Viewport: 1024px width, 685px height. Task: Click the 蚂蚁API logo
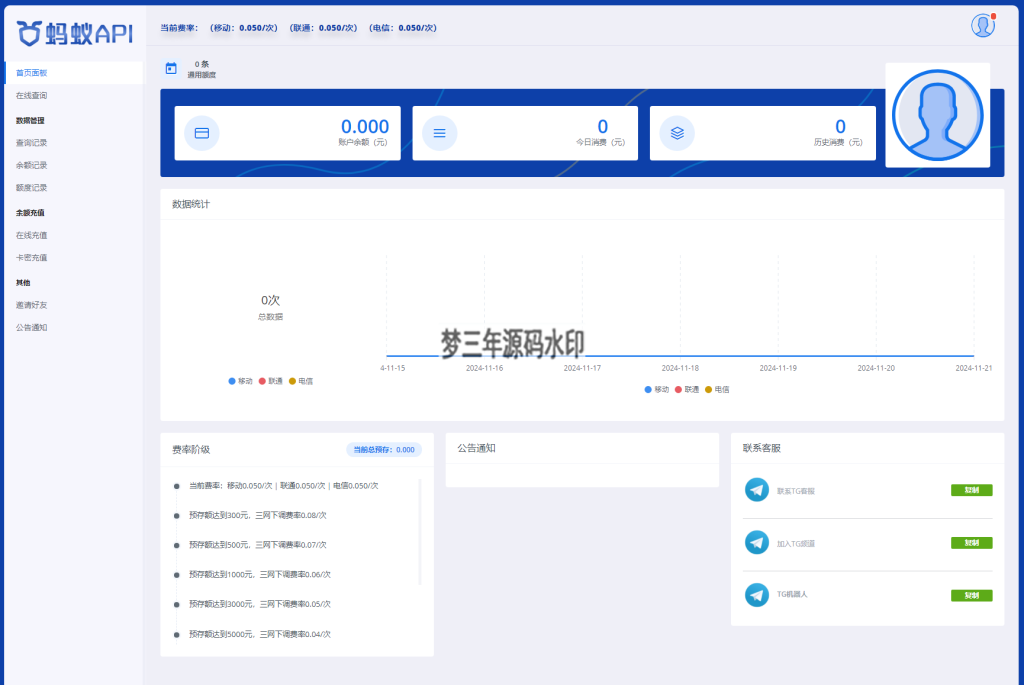(x=74, y=33)
